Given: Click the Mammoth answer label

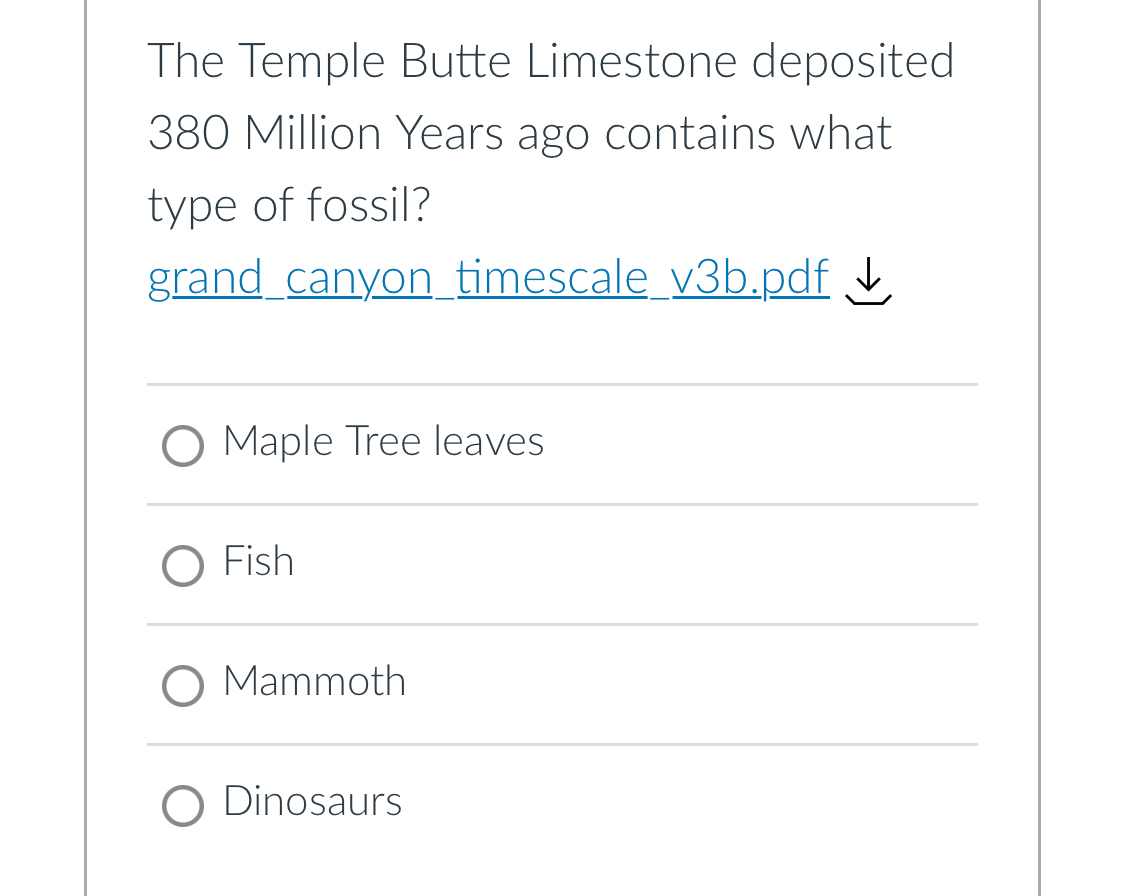Looking at the screenshot, I should pyautogui.click(x=314, y=681).
